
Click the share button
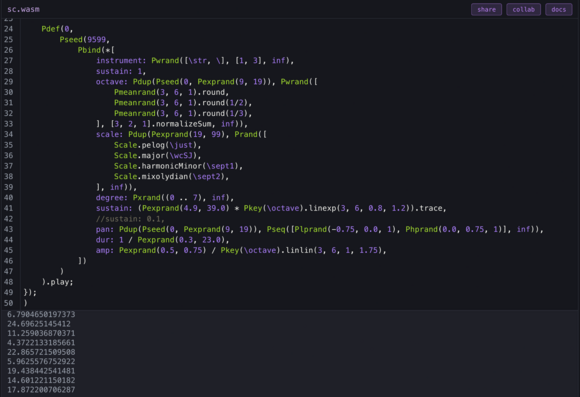486,10
